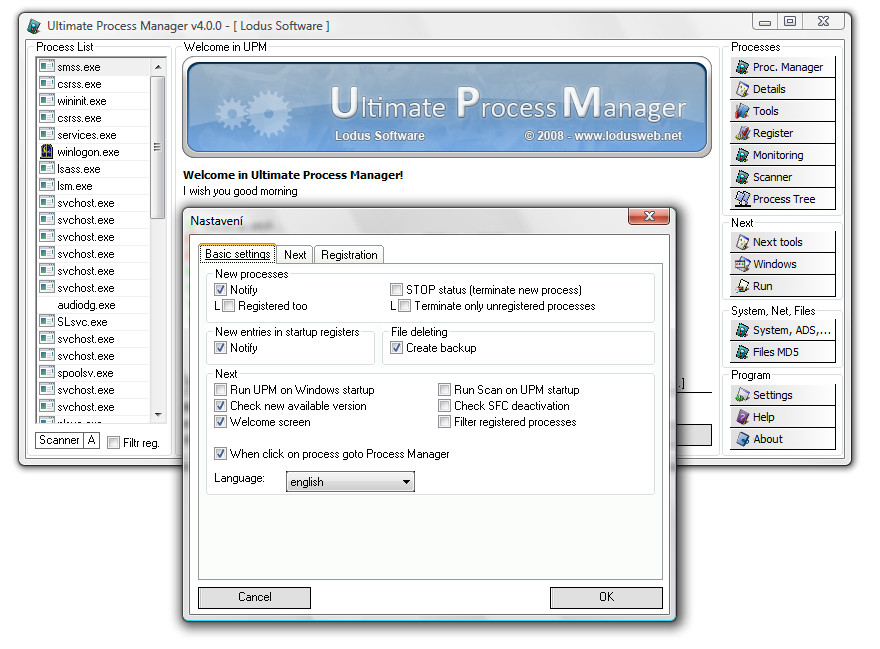Toggle Notify under startup registers
The height and width of the screenshot is (649, 880).
tap(221, 348)
